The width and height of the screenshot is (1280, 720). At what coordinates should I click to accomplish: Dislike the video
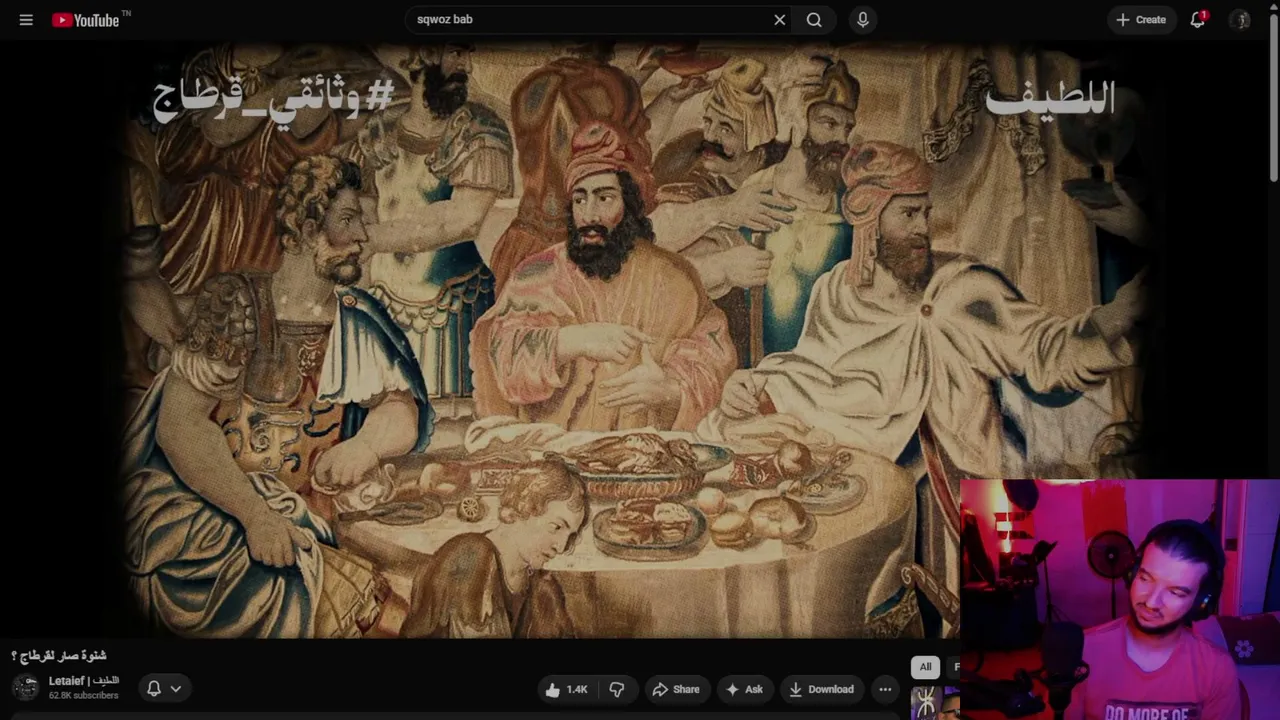coord(617,689)
